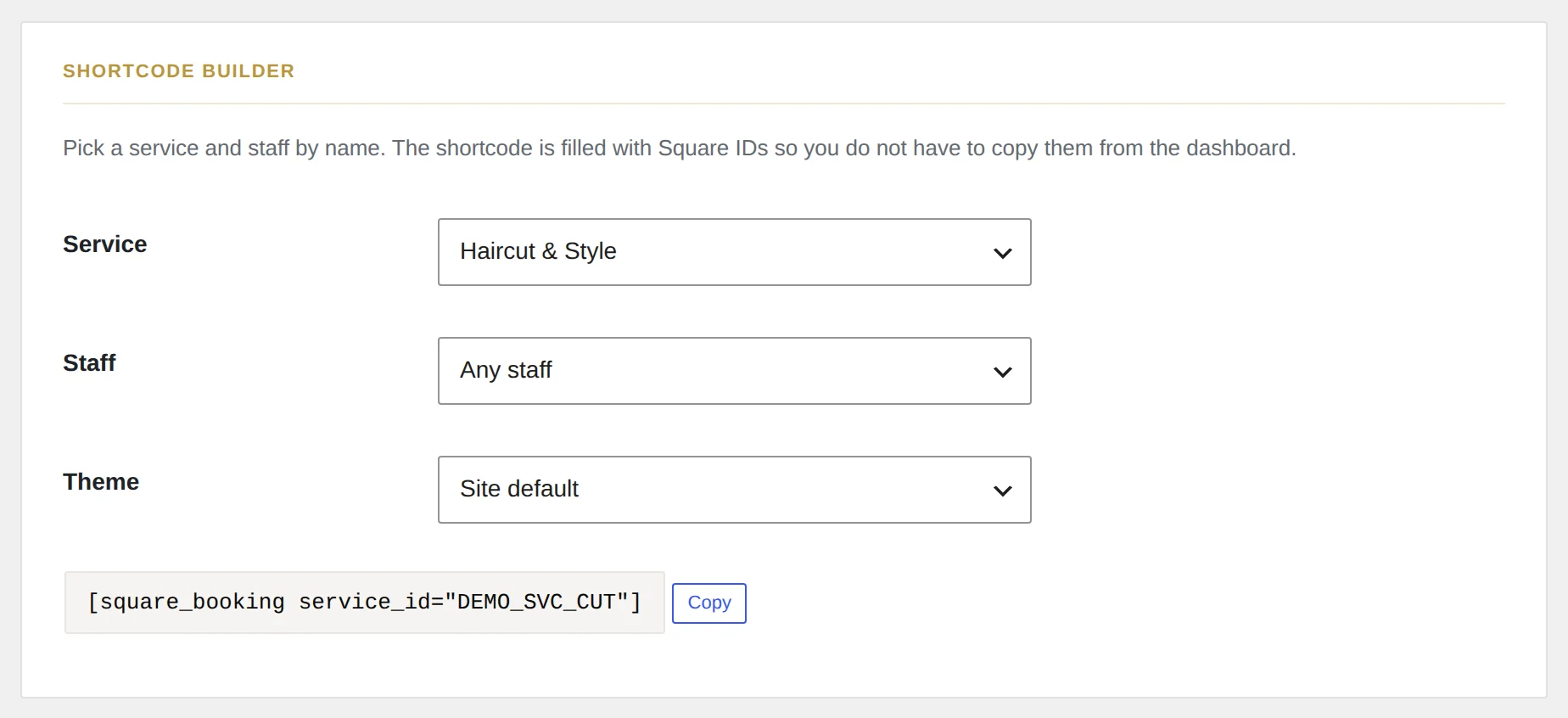
Task: Click the description text about Square IDs
Action: [680, 149]
